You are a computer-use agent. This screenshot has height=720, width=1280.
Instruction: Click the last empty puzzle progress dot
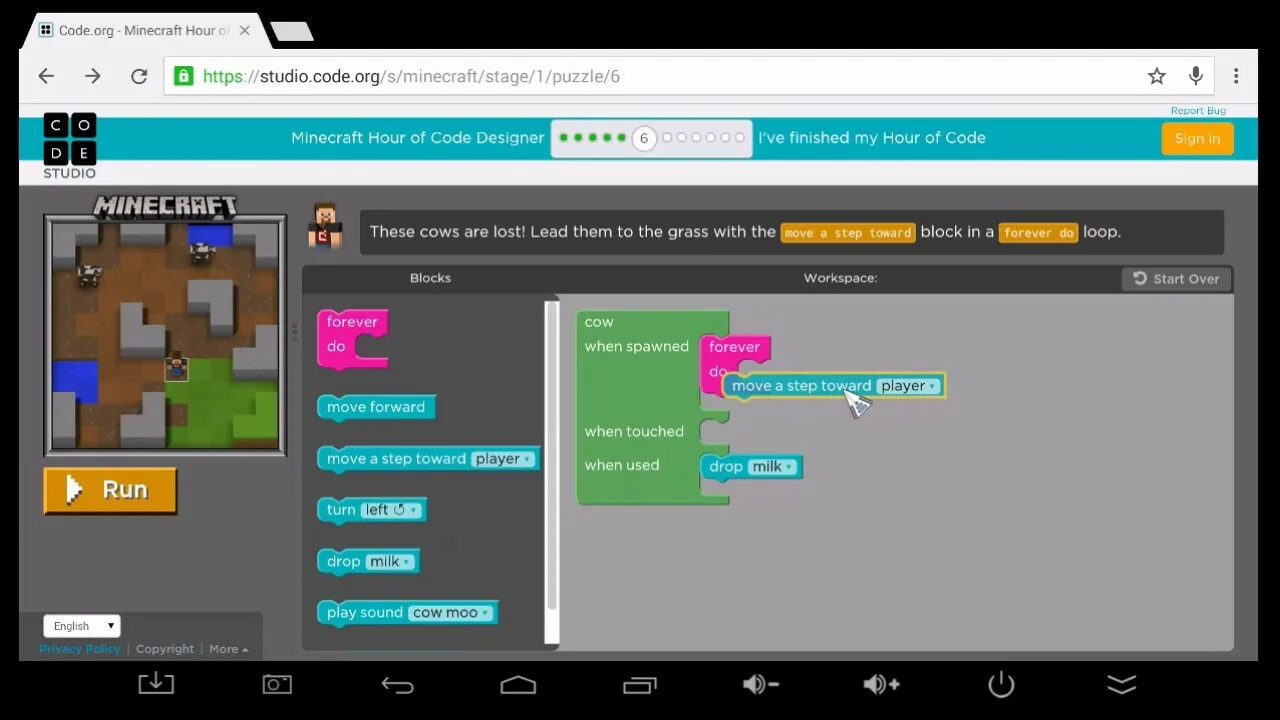tap(740, 138)
